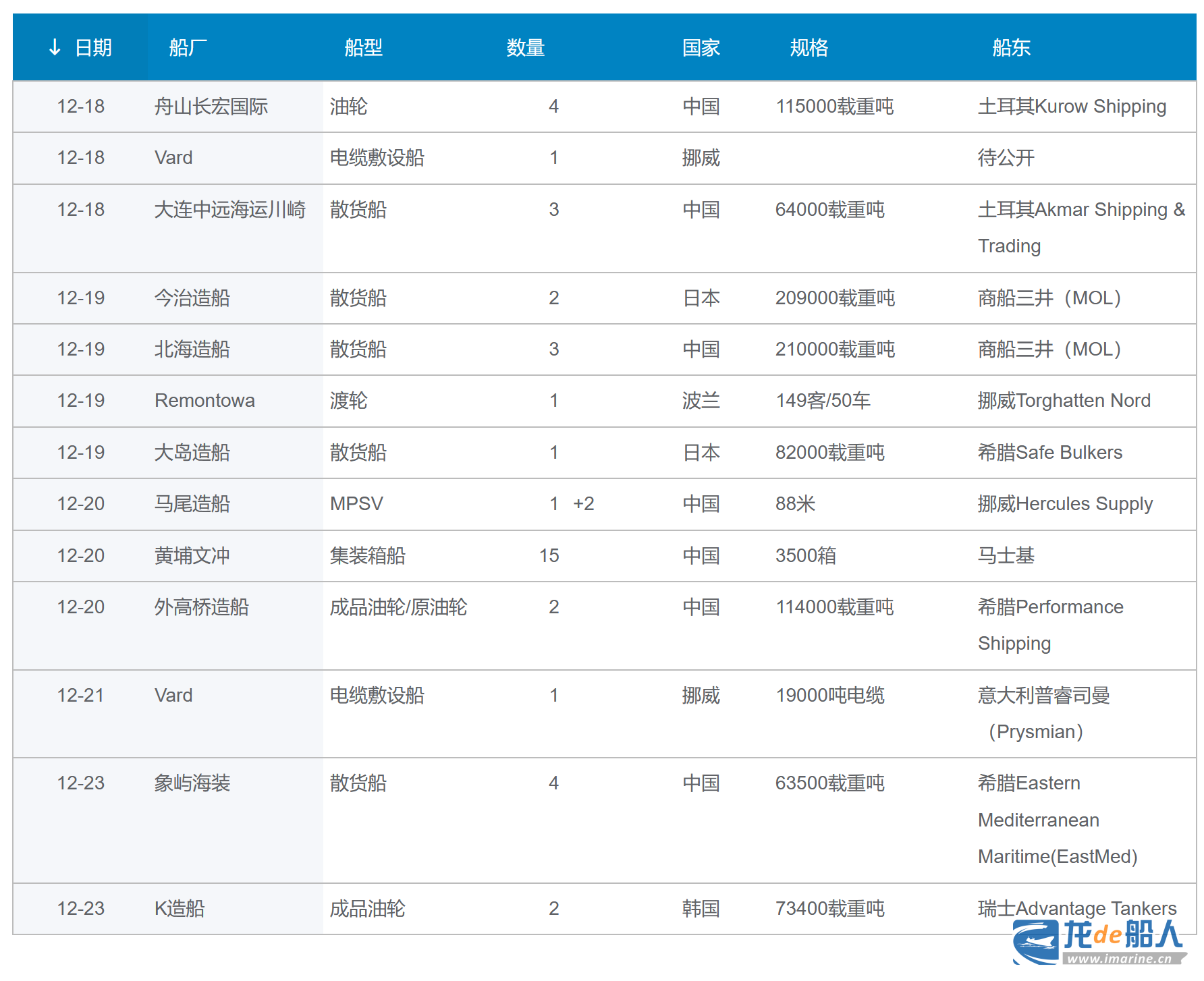Select the cell 149客/50车
Image resolution: width=1204 pixels, height=981 pixels.
click(823, 401)
